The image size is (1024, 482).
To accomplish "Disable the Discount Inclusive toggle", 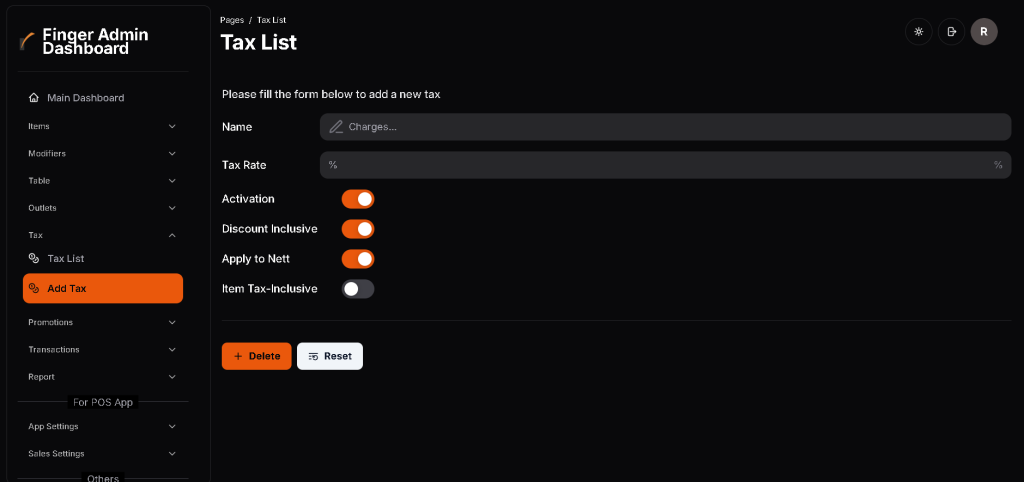I will click(358, 229).
